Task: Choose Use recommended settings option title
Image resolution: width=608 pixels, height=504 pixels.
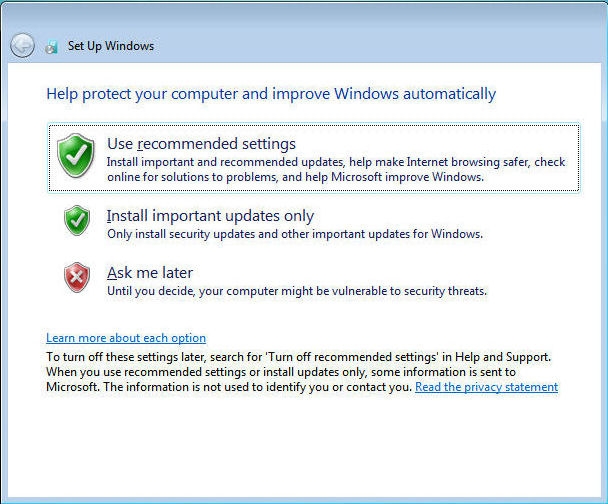Action: click(x=201, y=144)
